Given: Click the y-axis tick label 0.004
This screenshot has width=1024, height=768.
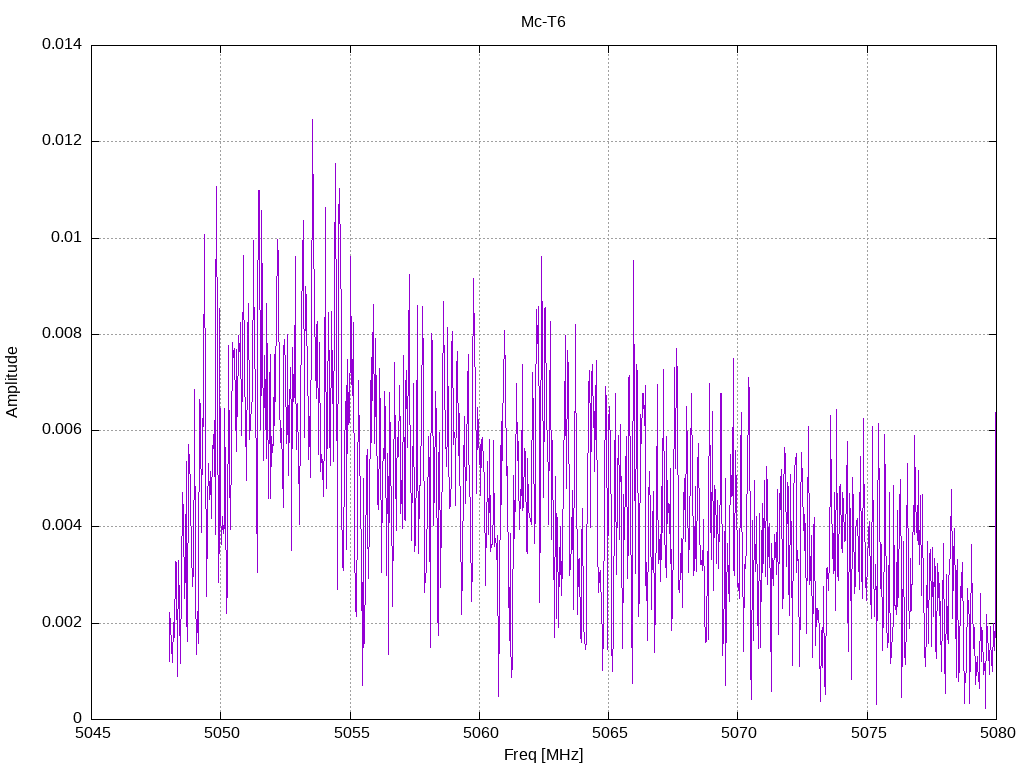Looking at the screenshot, I should (62, 526).
